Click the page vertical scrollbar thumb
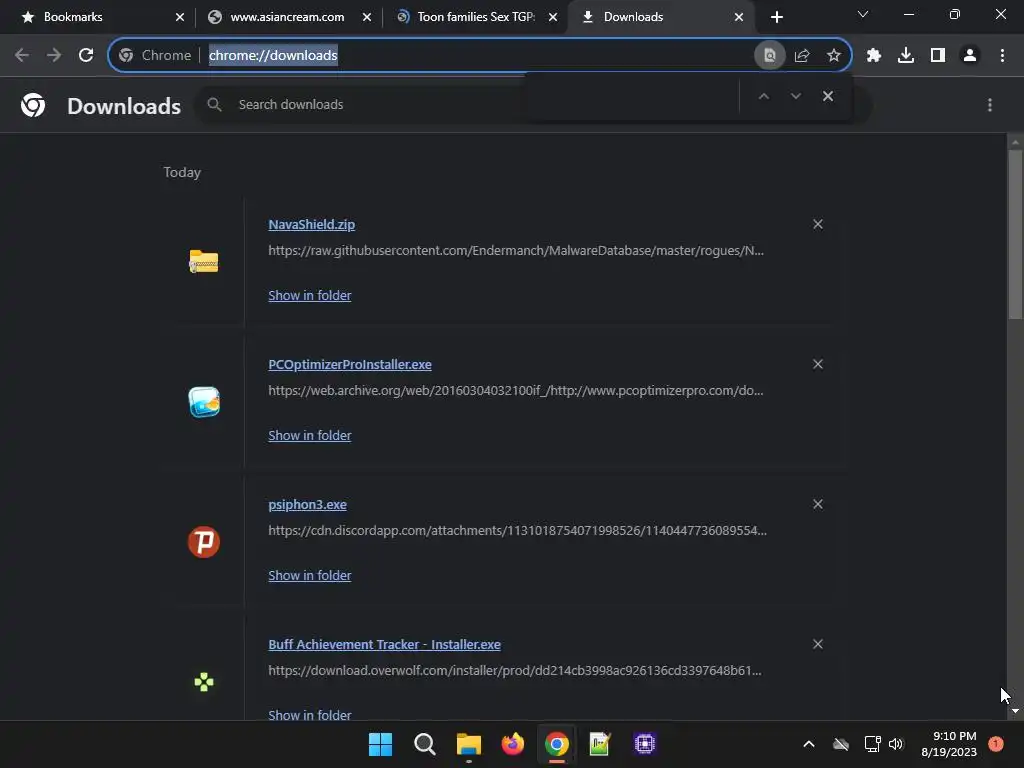The width and height of the screenshot is (1024, 768). [1015, 235]
